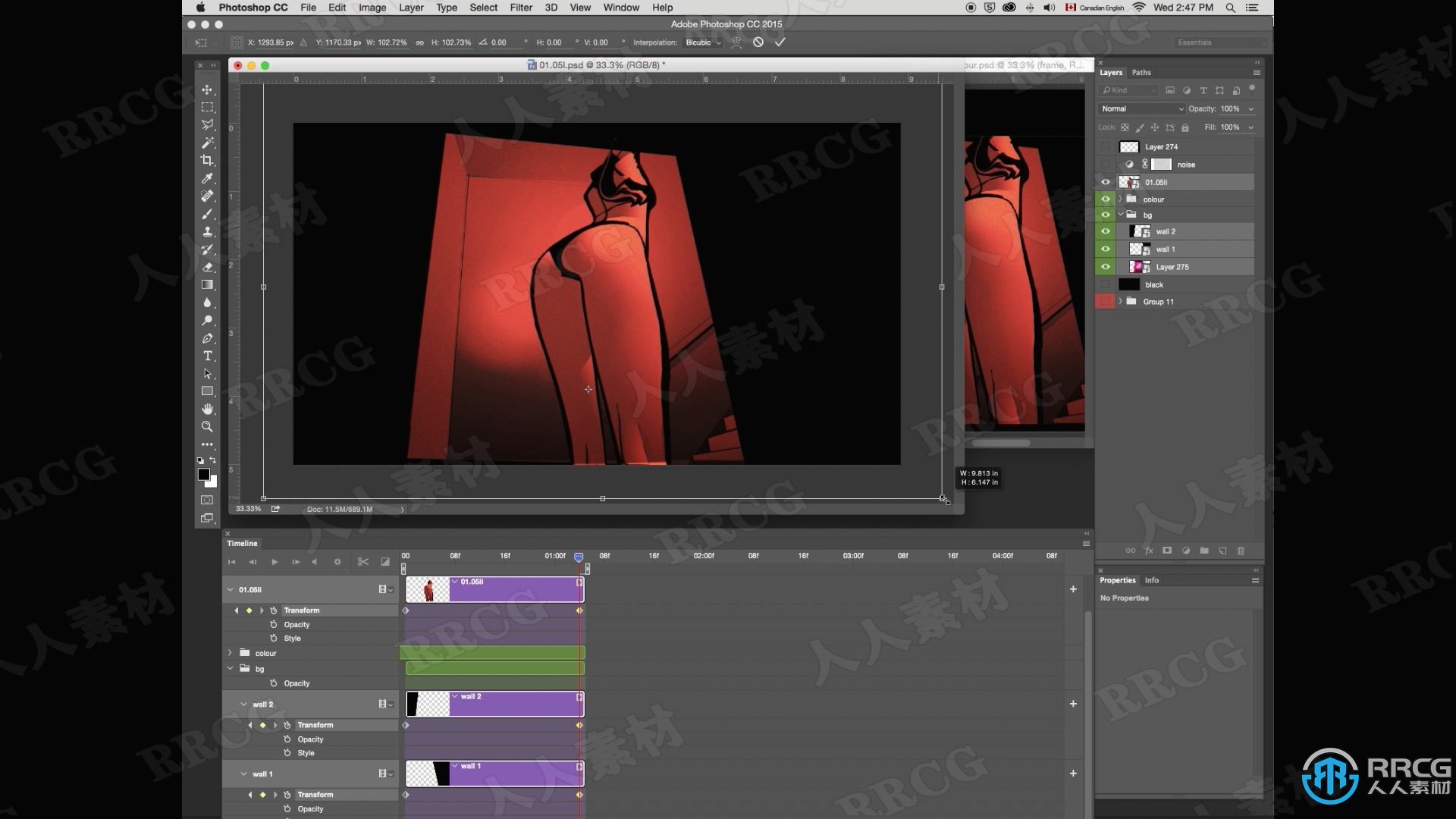Image resolution: width=1456 pixels, height=819 pixels.
Task: Select the Polygonal Lasso tool
Action: pos(207,124)
